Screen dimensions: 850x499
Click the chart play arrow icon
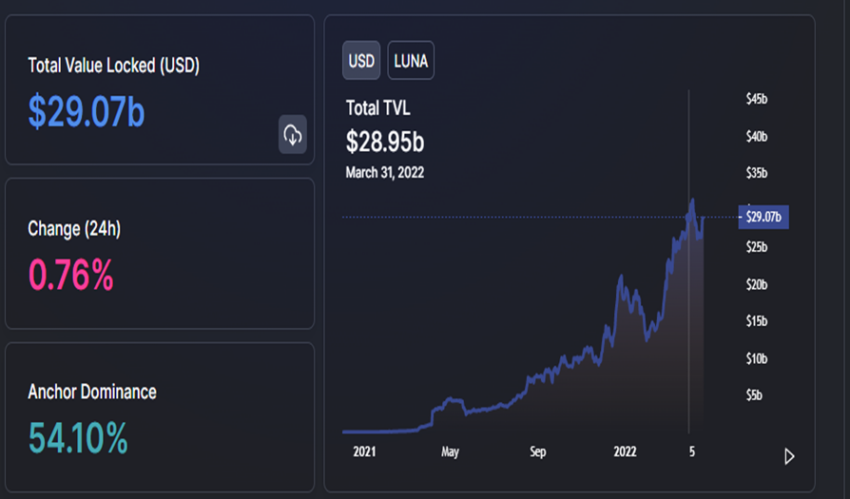[x=789, y=457]
